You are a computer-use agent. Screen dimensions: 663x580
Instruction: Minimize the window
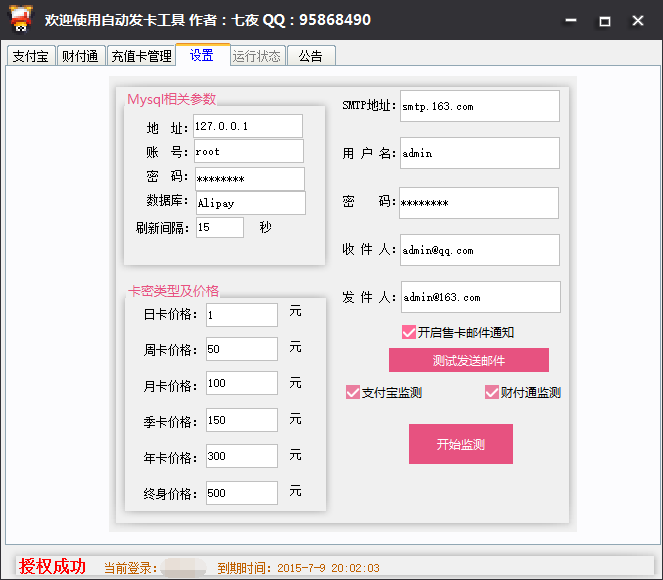571,20
